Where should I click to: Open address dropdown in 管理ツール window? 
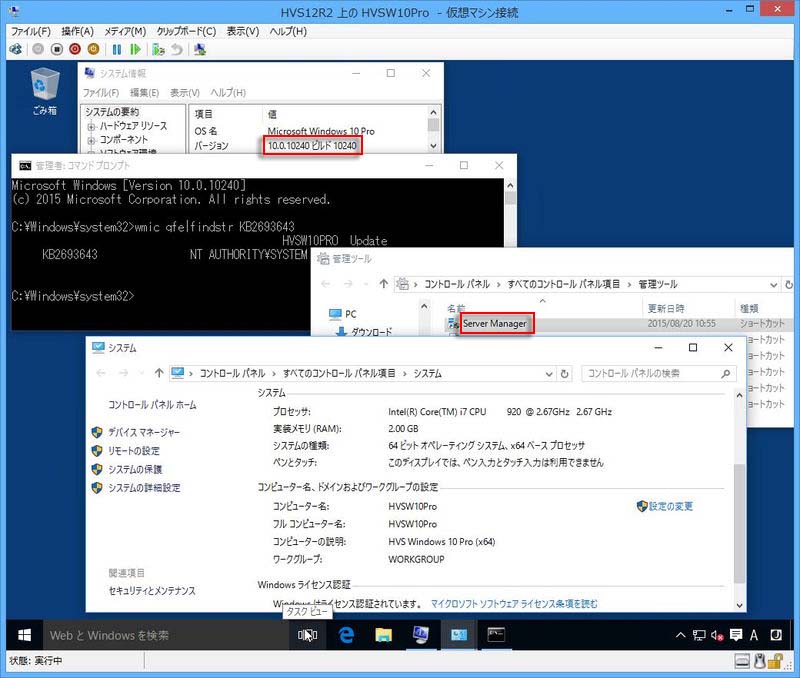coord(773,285)
